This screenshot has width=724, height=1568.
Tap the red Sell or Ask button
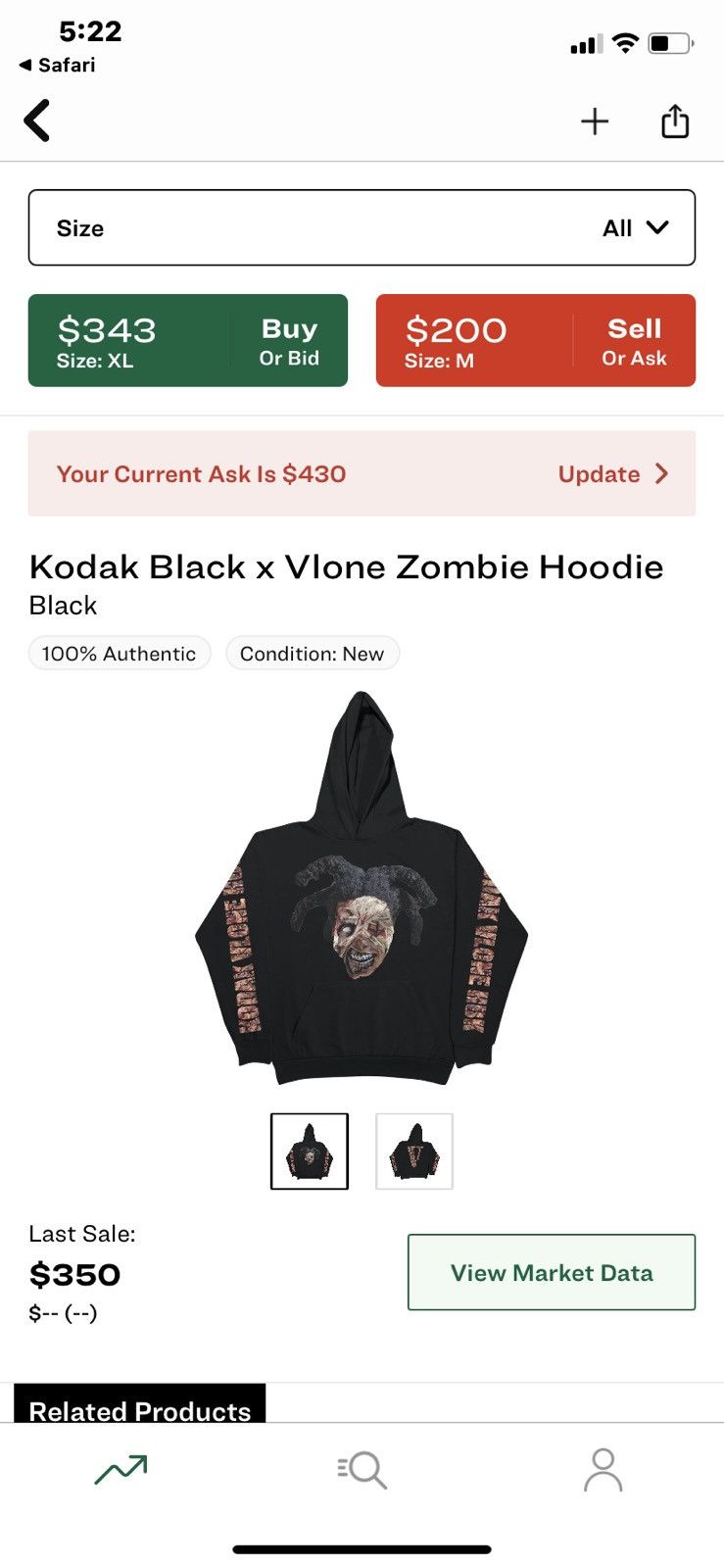point(536,340)
